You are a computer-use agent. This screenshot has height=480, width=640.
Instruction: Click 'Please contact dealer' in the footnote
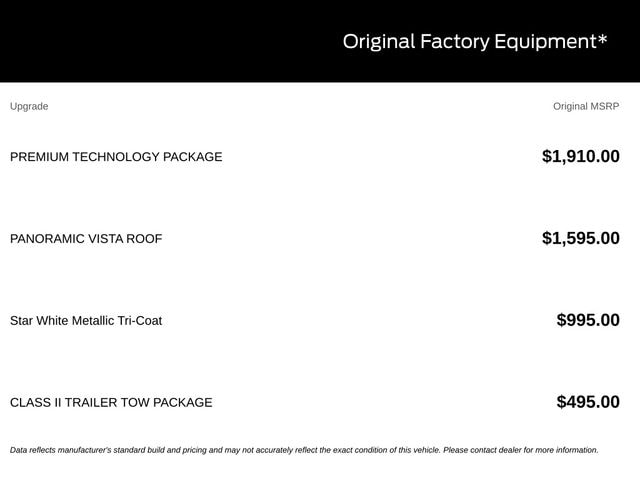point(482,450)
